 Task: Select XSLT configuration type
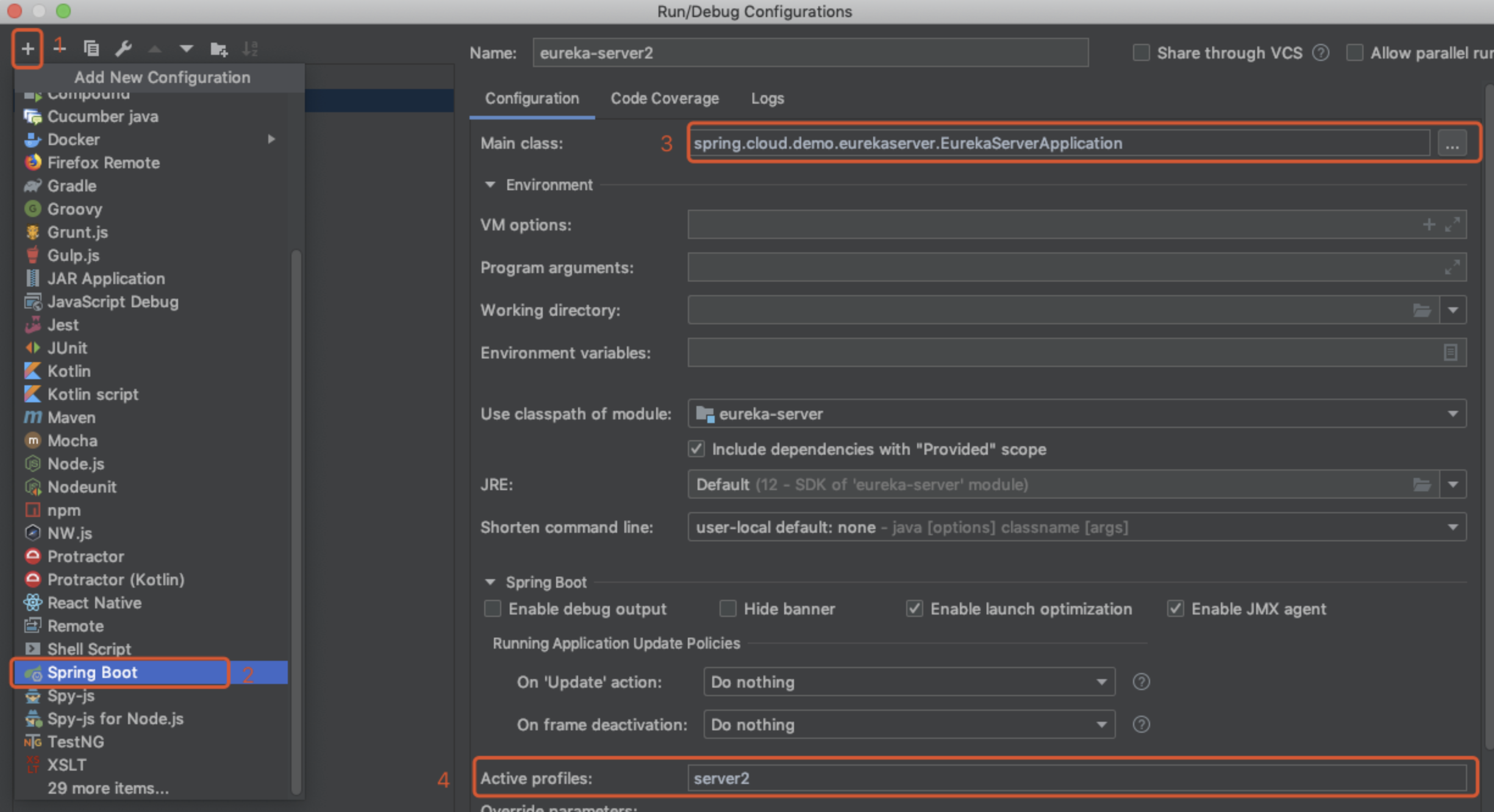coord(151,765)
